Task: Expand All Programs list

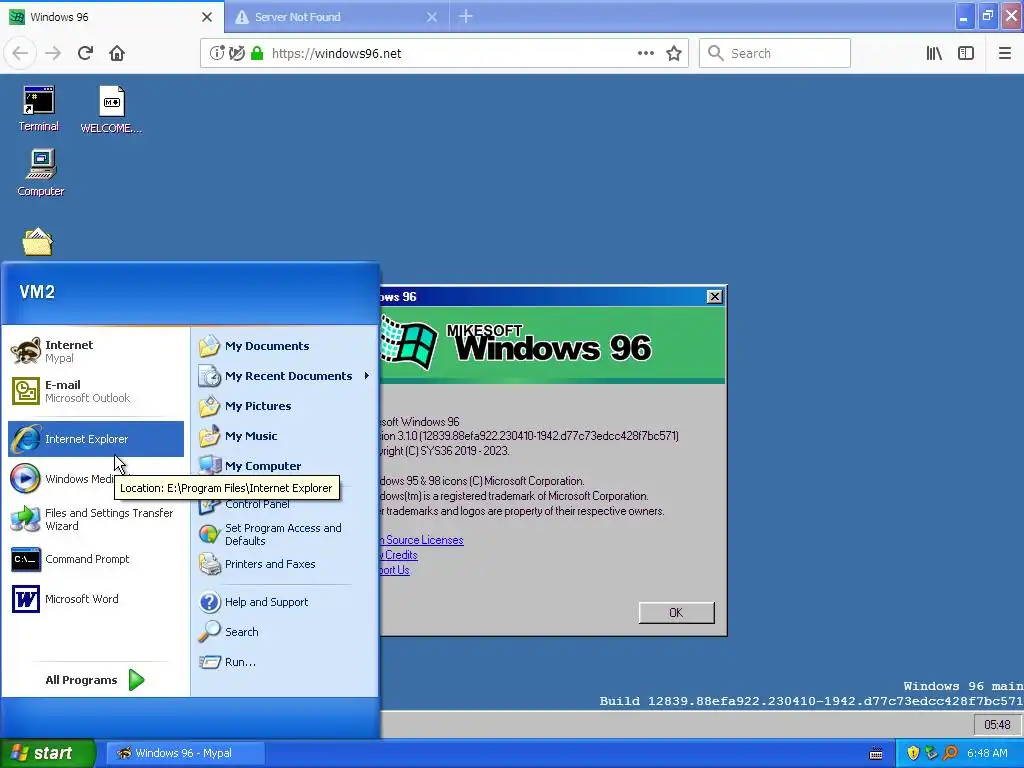Action: coord(95,680)
